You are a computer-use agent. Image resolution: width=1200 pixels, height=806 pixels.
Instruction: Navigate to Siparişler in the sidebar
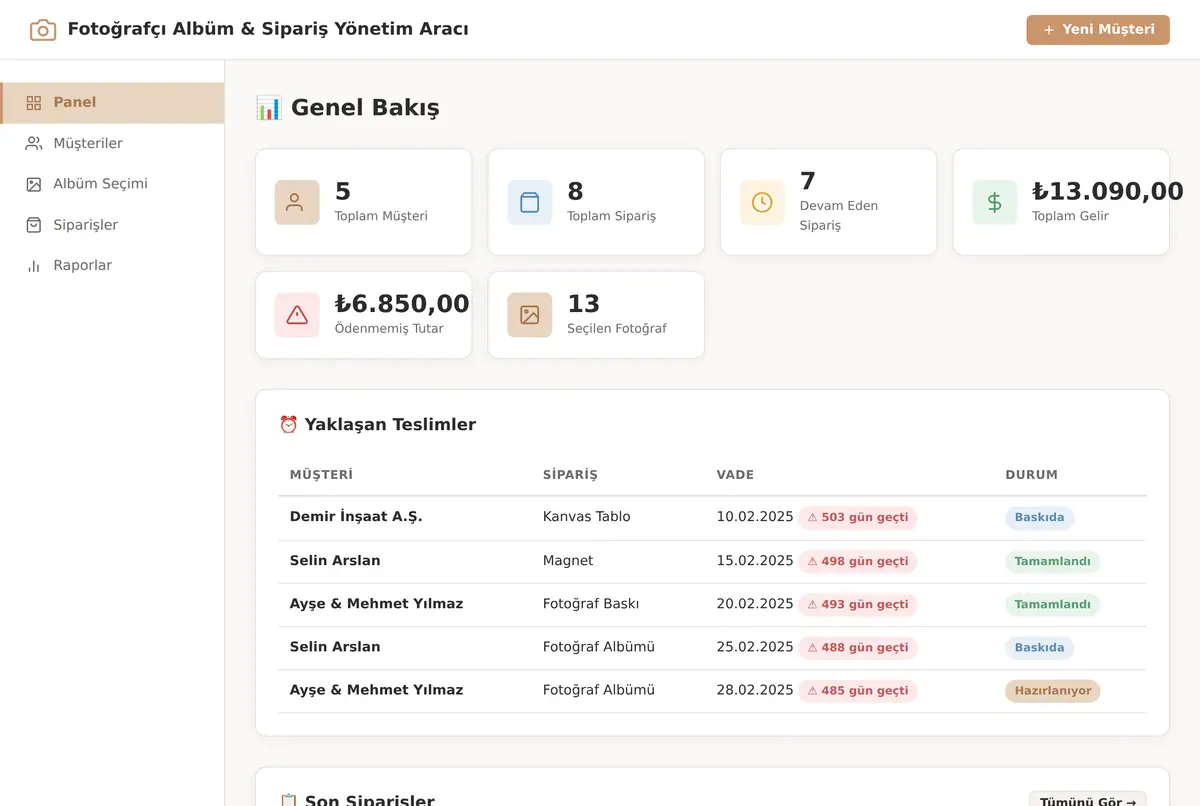(113, 225)
